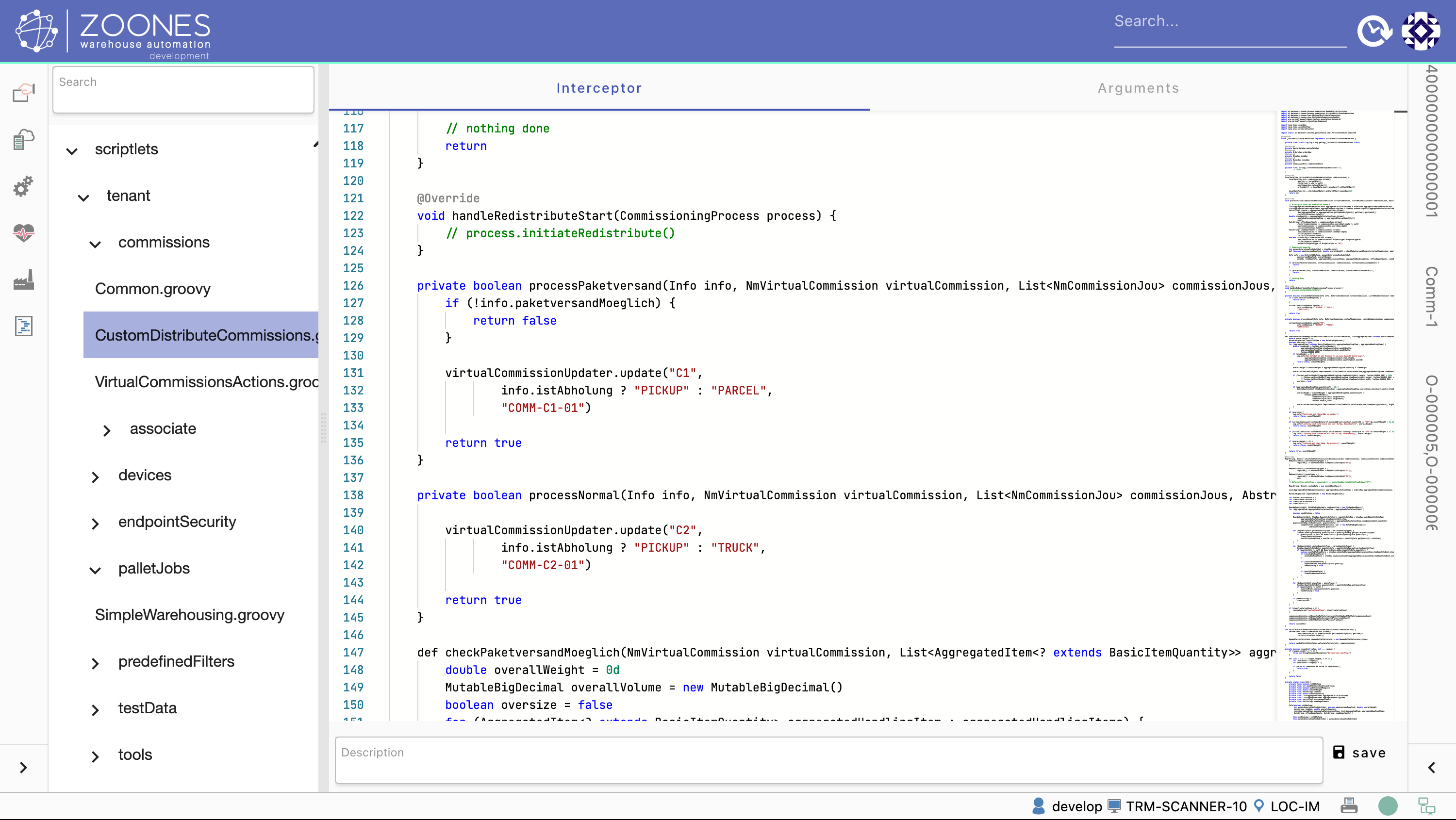This screenshot has width=1456, height=820.
Task: Expand the endpointSecurity folder
Action: (x=95, y=524)
